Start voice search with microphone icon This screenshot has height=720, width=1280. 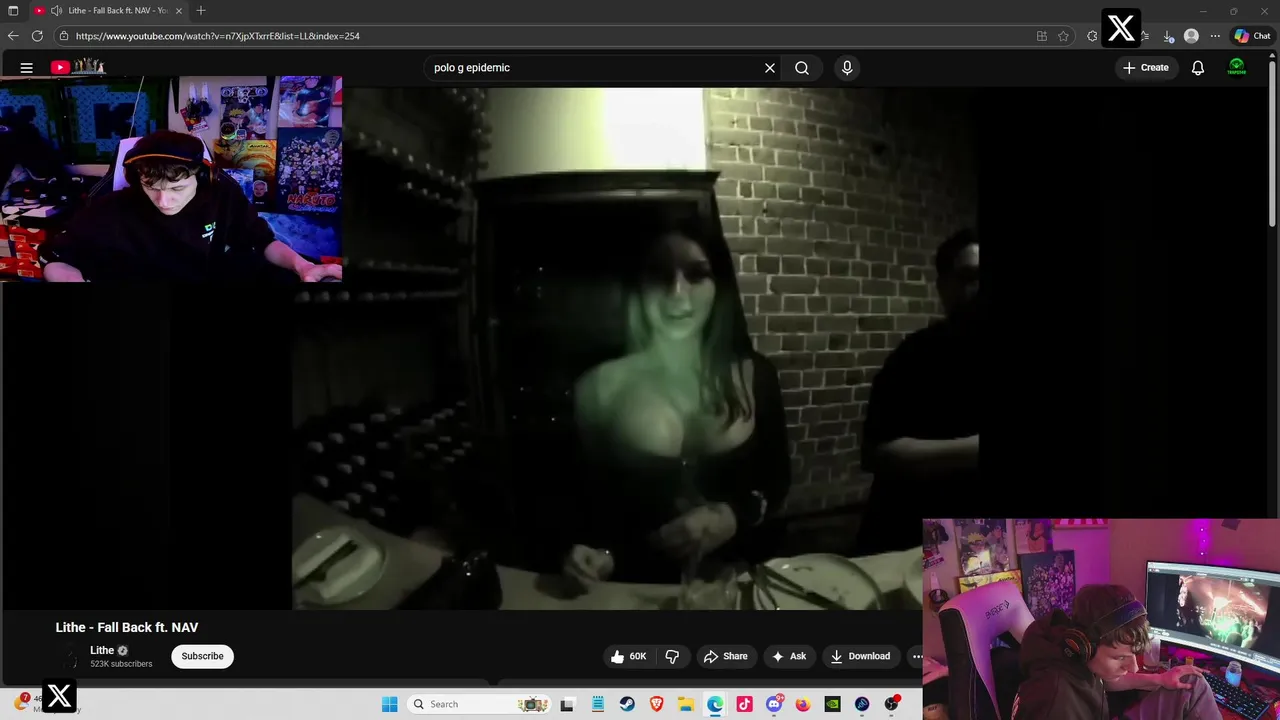[847, 68]
